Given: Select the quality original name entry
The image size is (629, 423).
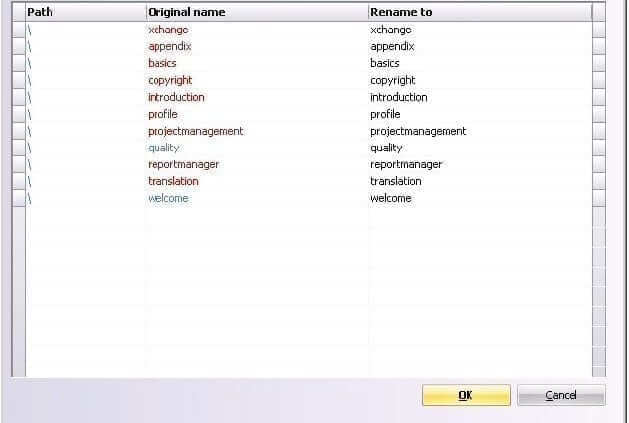Looking at the screenshot, I should (x=164, y=148).
